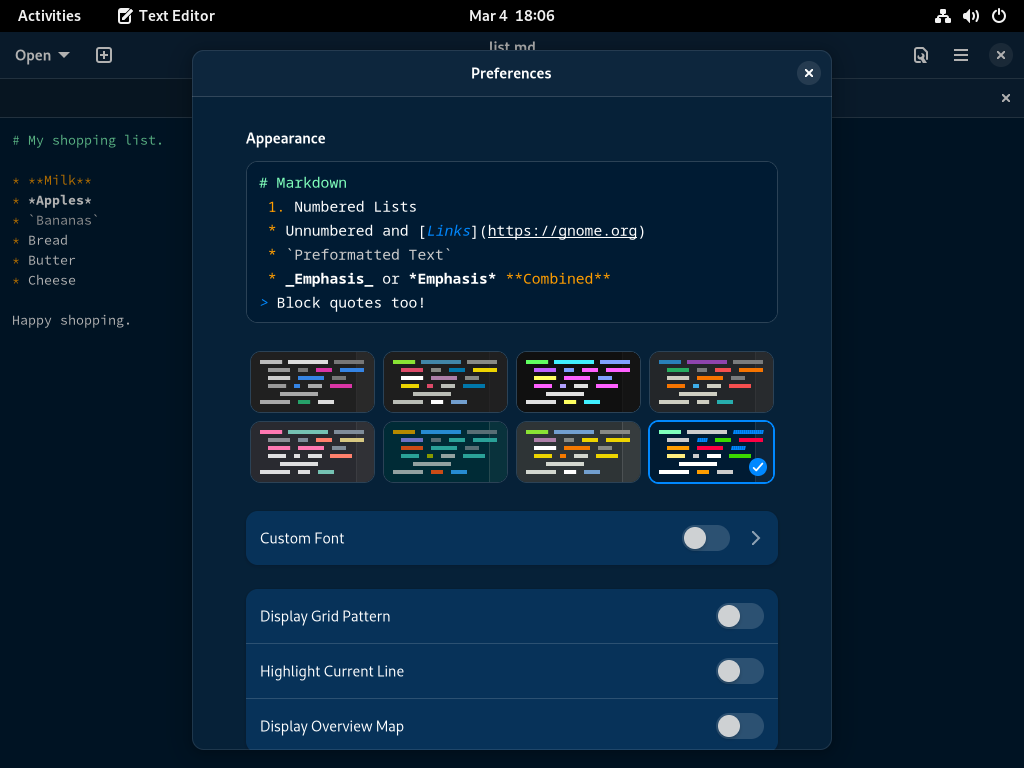Image resolution: width=1024 pixels, height=768 pixels.
Task: Click the 'Block quotes too!' preview line
Action: [351, 303]
